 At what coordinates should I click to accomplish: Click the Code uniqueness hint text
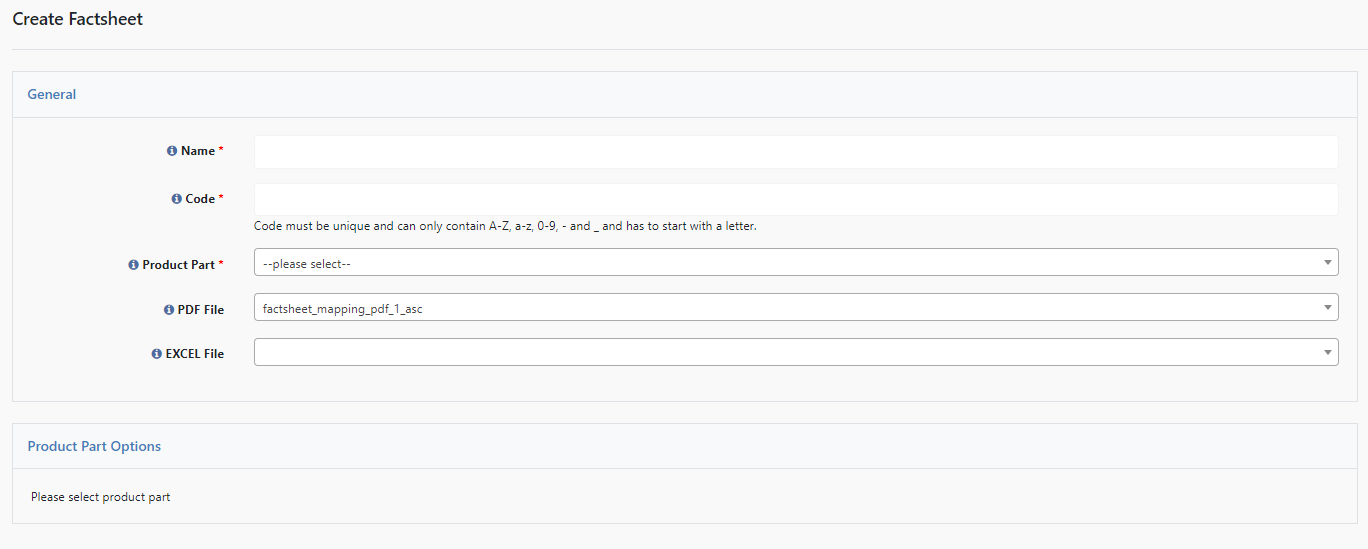click(505, 226)
